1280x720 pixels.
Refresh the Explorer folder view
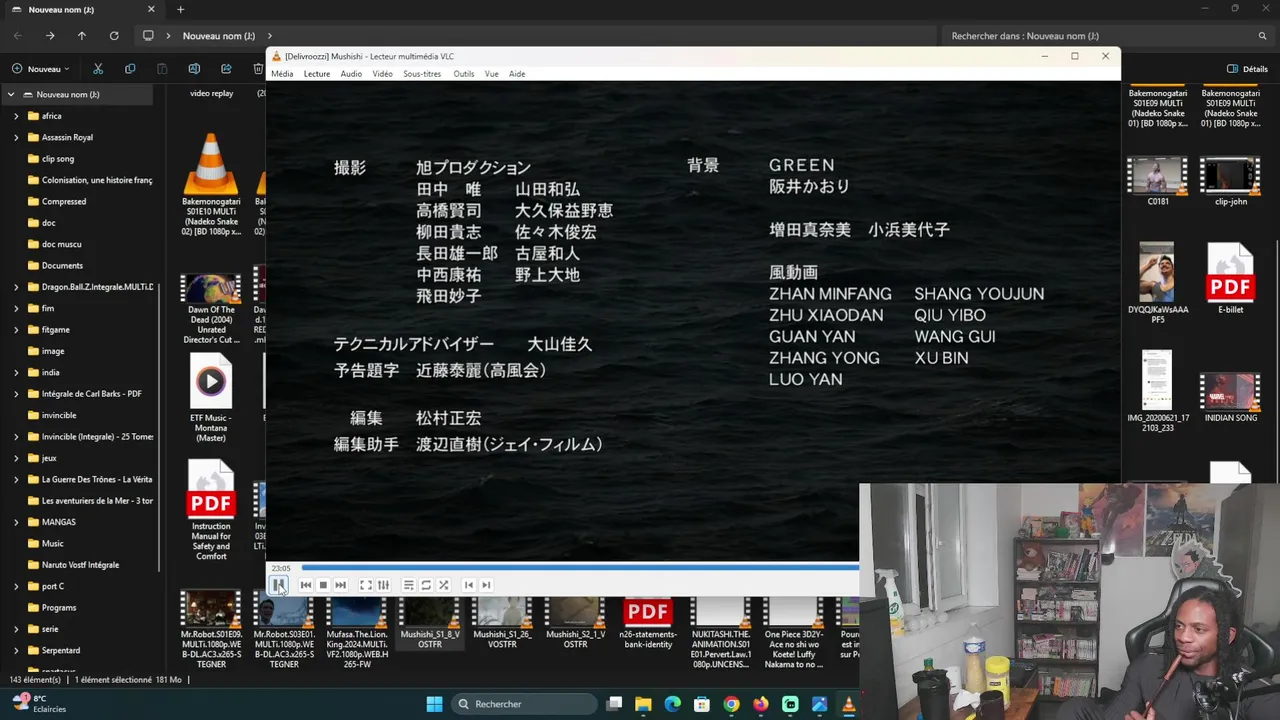[x=114, y=36]
